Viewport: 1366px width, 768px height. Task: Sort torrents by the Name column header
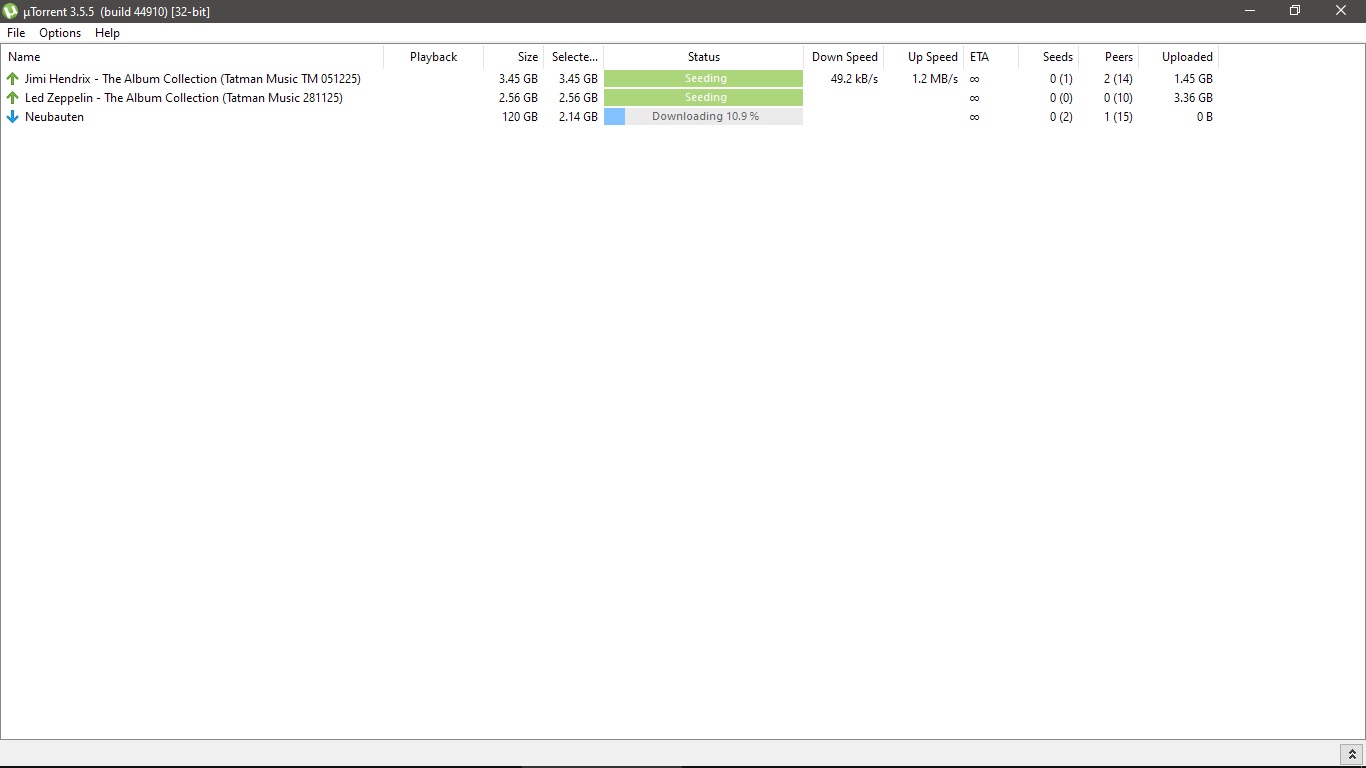[x=192, y=57]
